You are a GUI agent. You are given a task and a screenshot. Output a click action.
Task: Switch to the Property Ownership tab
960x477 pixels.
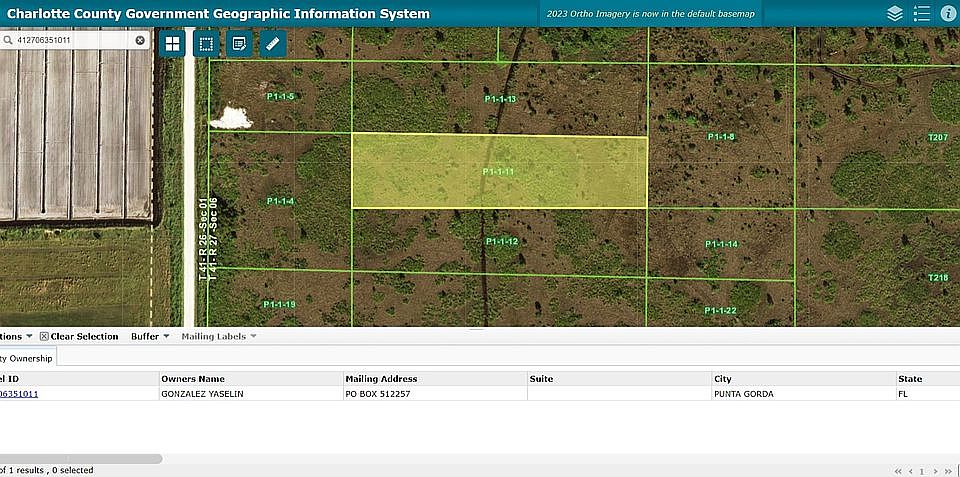(x=28, y=358)
